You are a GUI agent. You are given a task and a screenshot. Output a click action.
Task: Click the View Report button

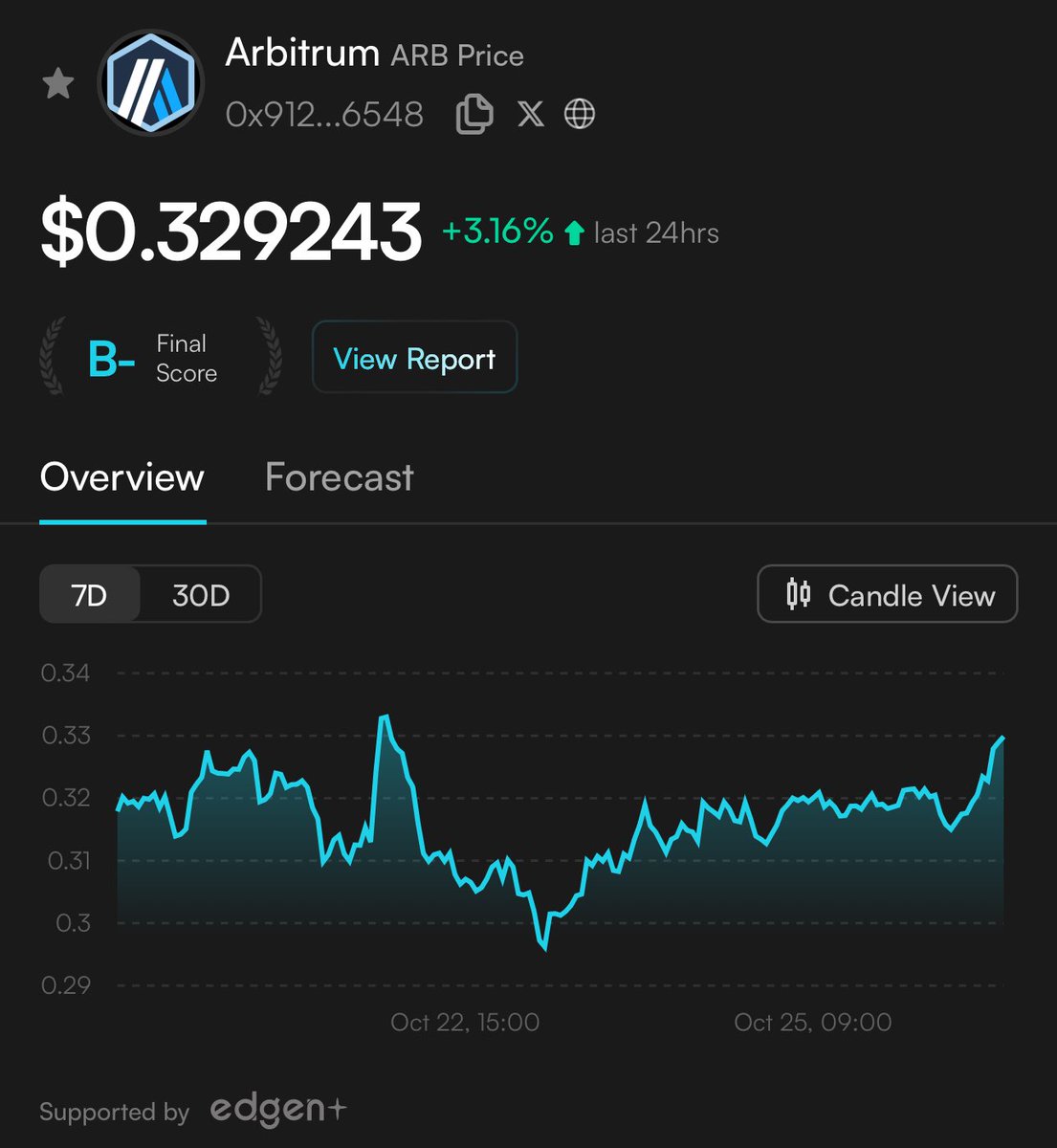point(414,358)
